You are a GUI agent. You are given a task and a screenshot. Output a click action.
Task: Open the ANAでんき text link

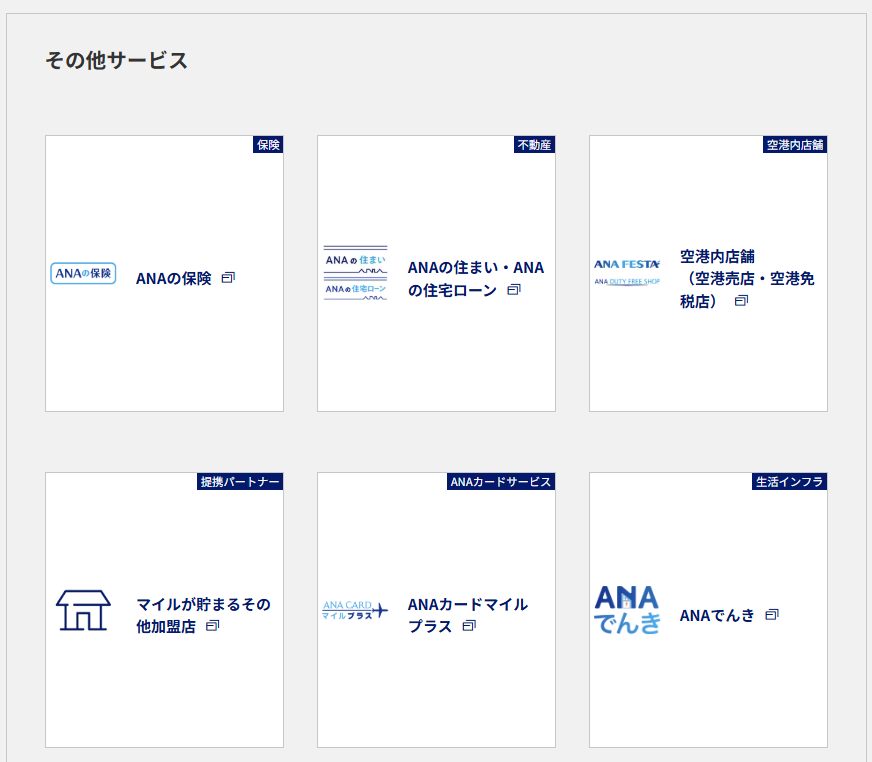717,615
